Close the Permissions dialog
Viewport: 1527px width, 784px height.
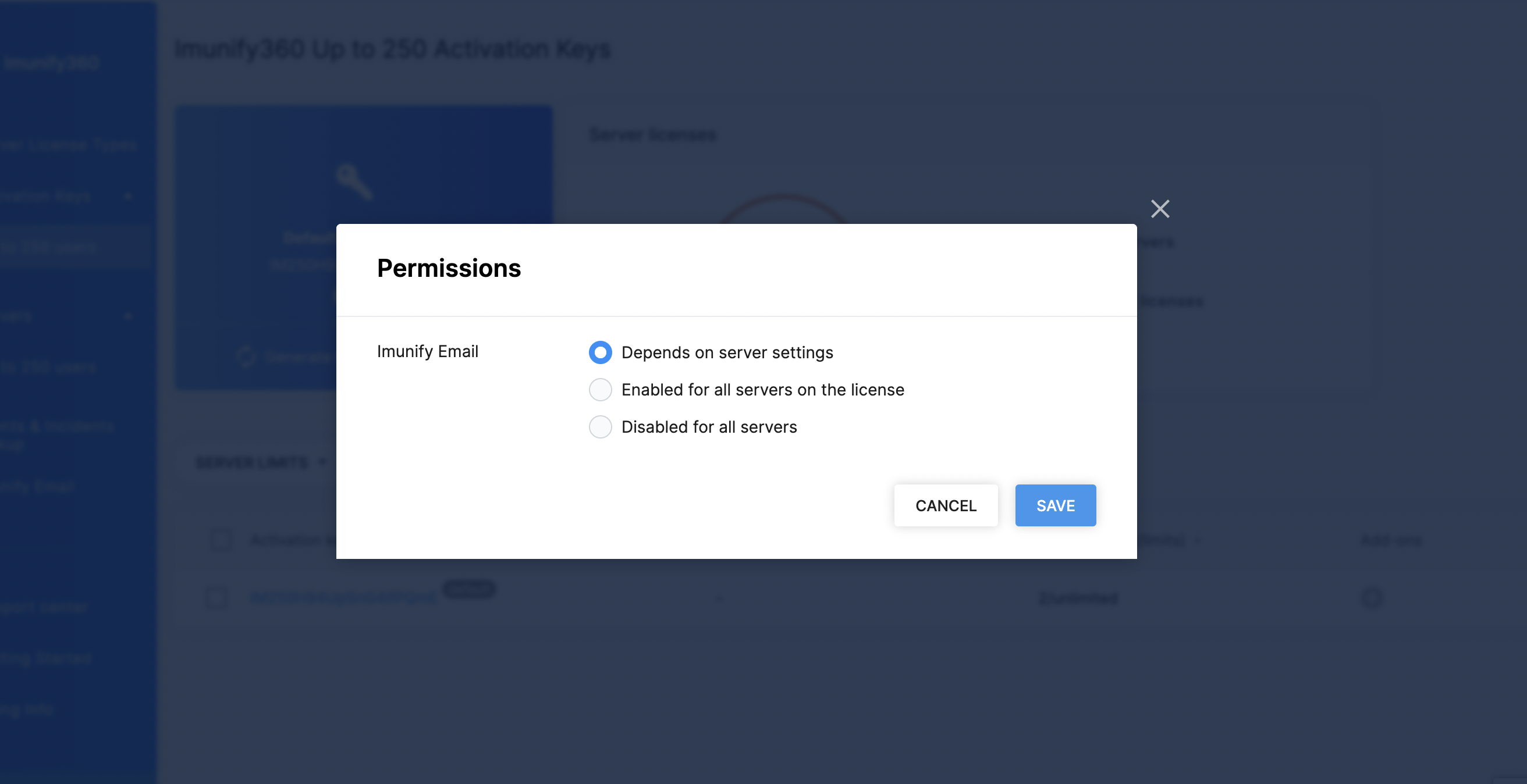1159,209
